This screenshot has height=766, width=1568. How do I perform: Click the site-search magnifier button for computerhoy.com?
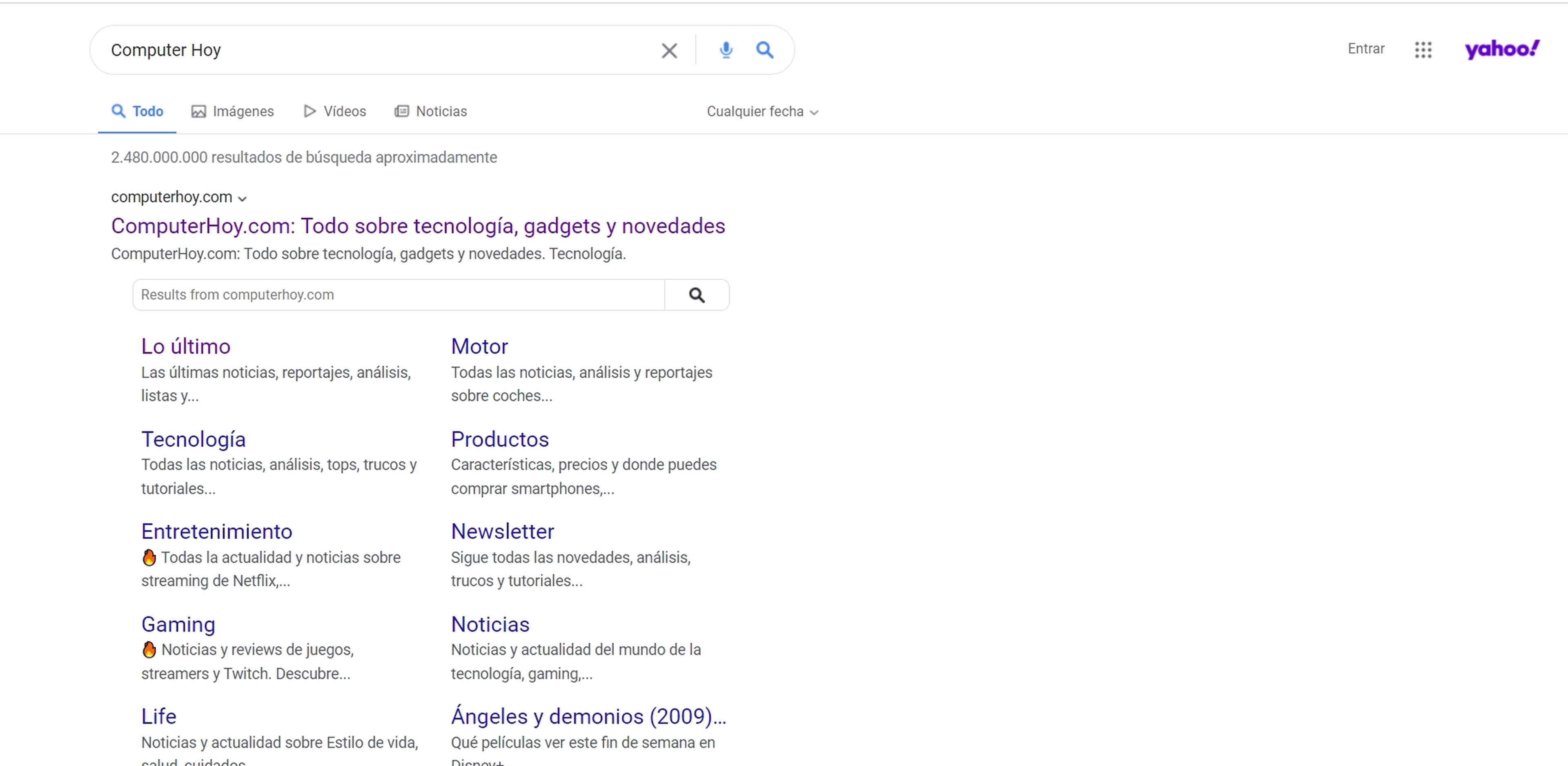[x=696, y=295]
